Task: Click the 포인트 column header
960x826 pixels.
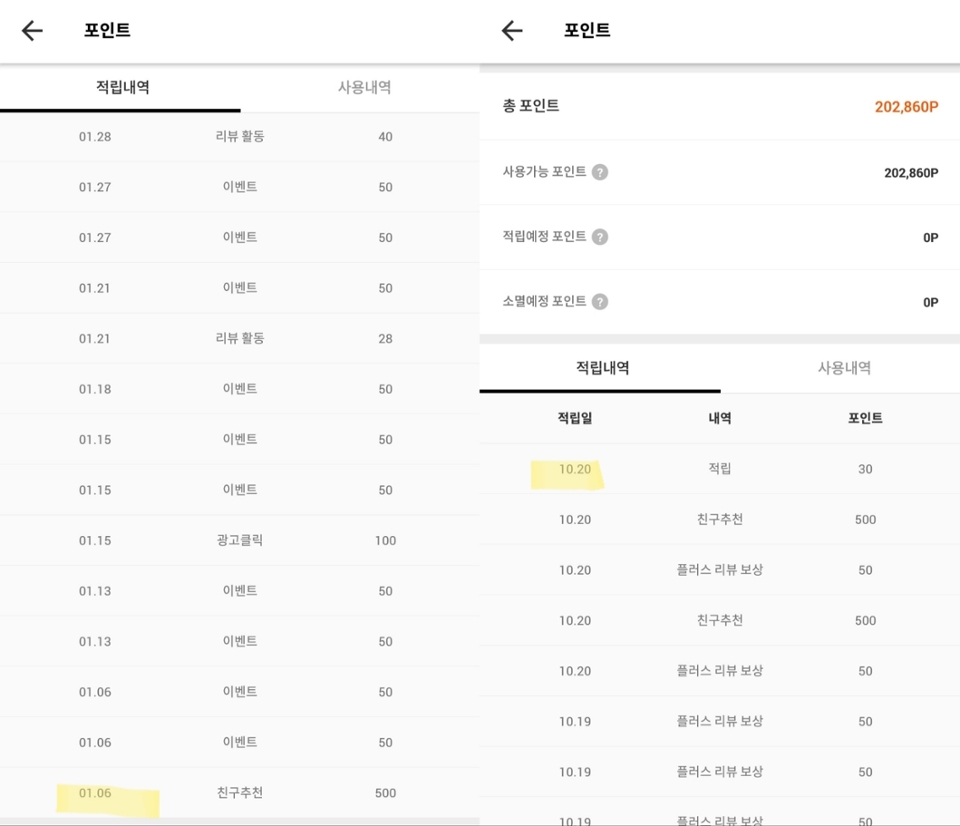Action: click(865, 419)
